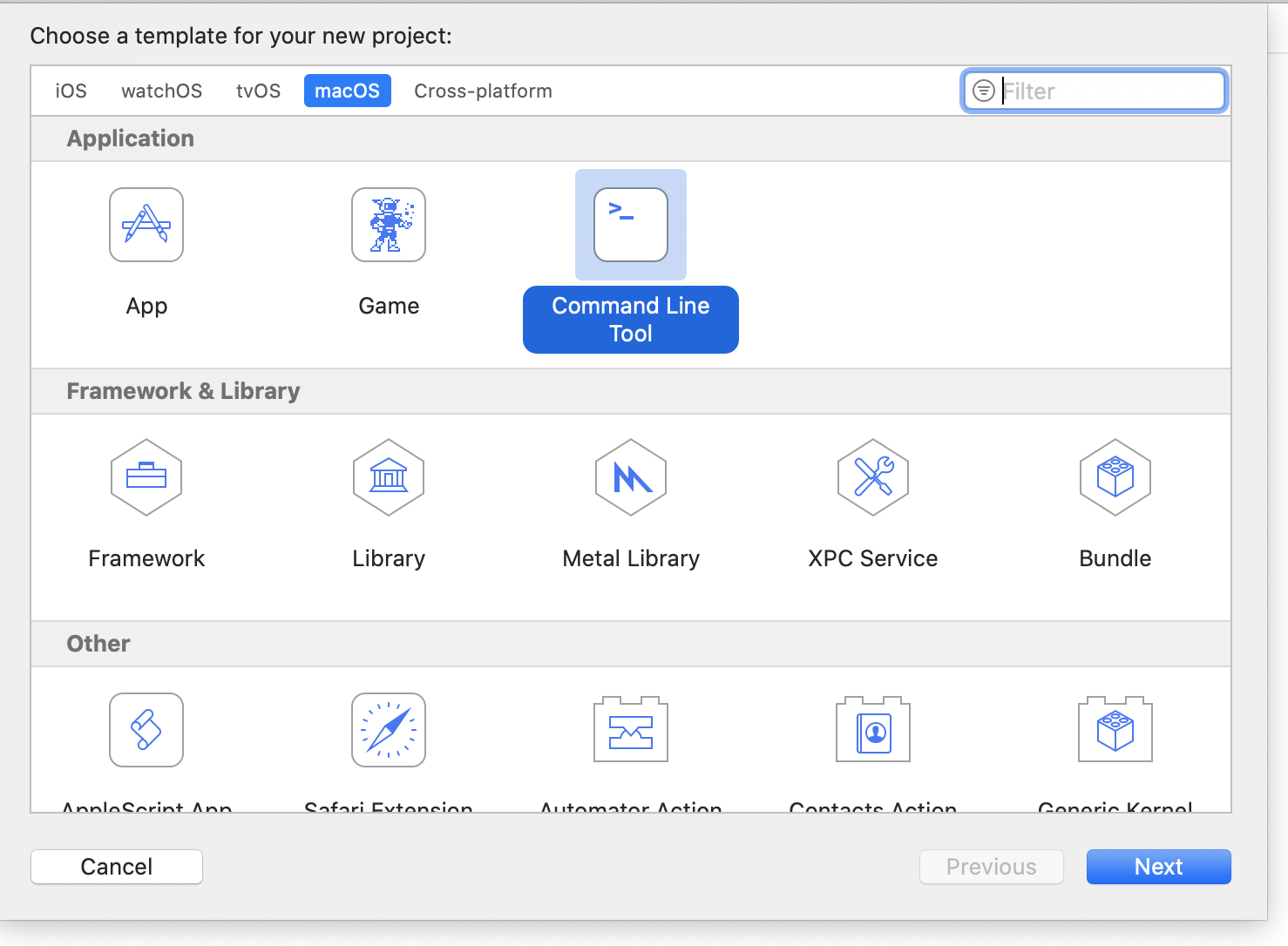Click the Next button
The height and width of the screenshot is (946, 1288).
click(x=1158, y=867)
